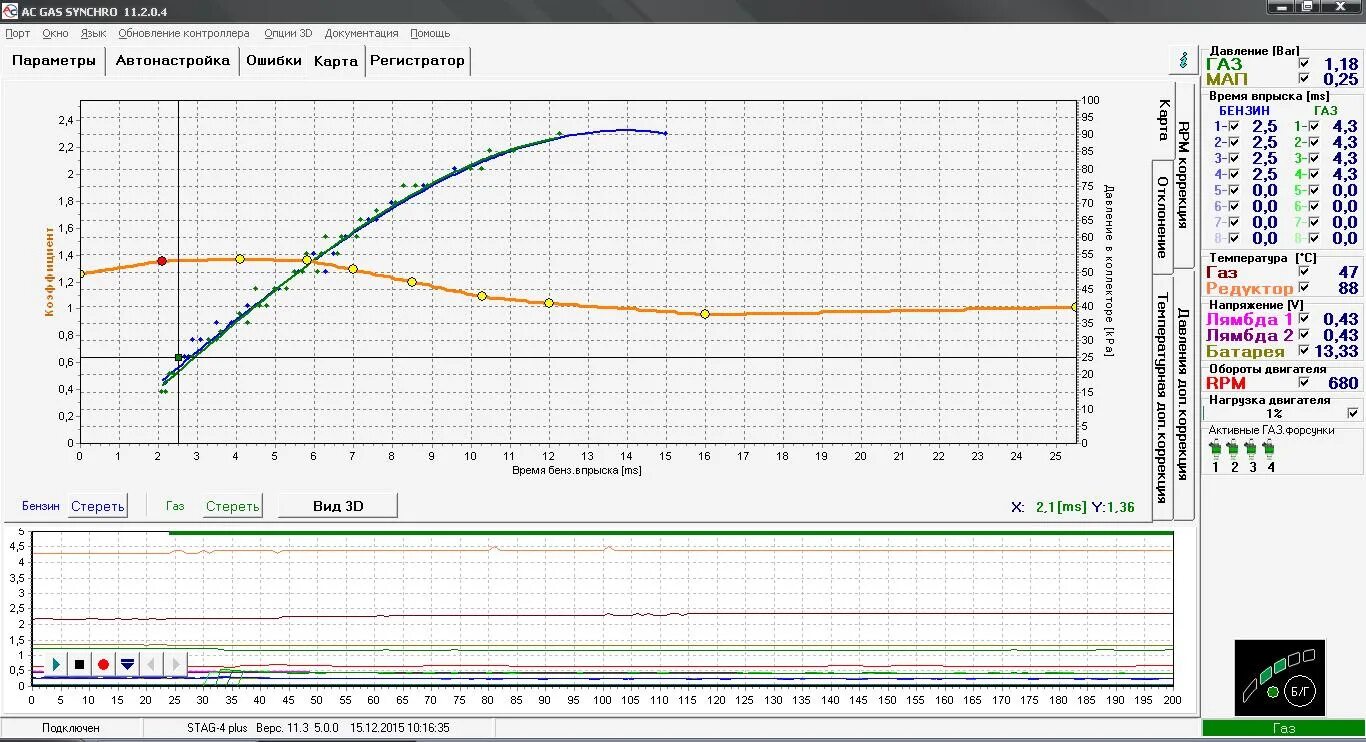Image resolution: width=1366 pixels, height=742 pixels.
Task: Toggle the Редуктор temperature checkbox
Action: (1304, 288)
